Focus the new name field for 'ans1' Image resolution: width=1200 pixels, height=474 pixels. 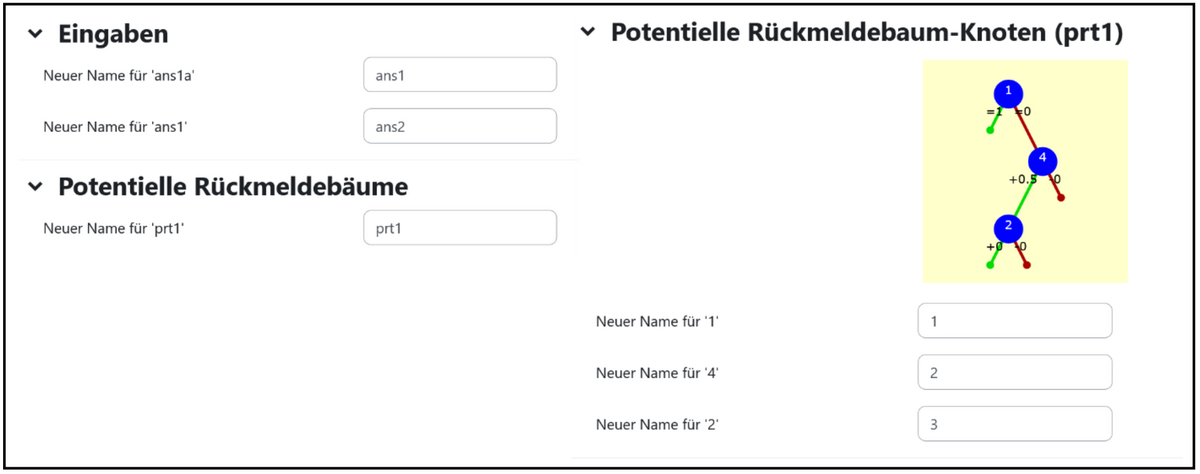tap(459, 126)
